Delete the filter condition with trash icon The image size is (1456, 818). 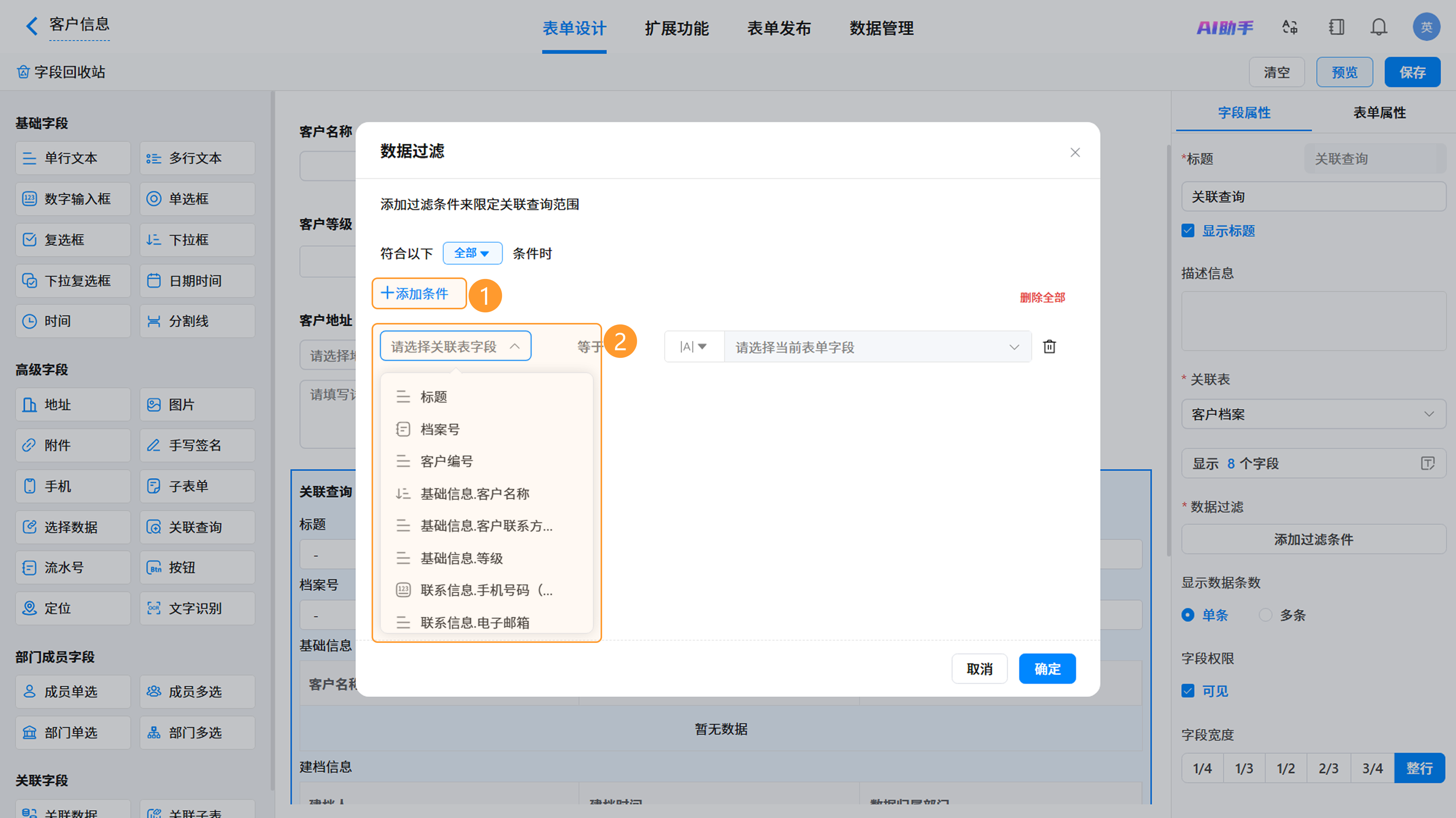point(1050,346)
